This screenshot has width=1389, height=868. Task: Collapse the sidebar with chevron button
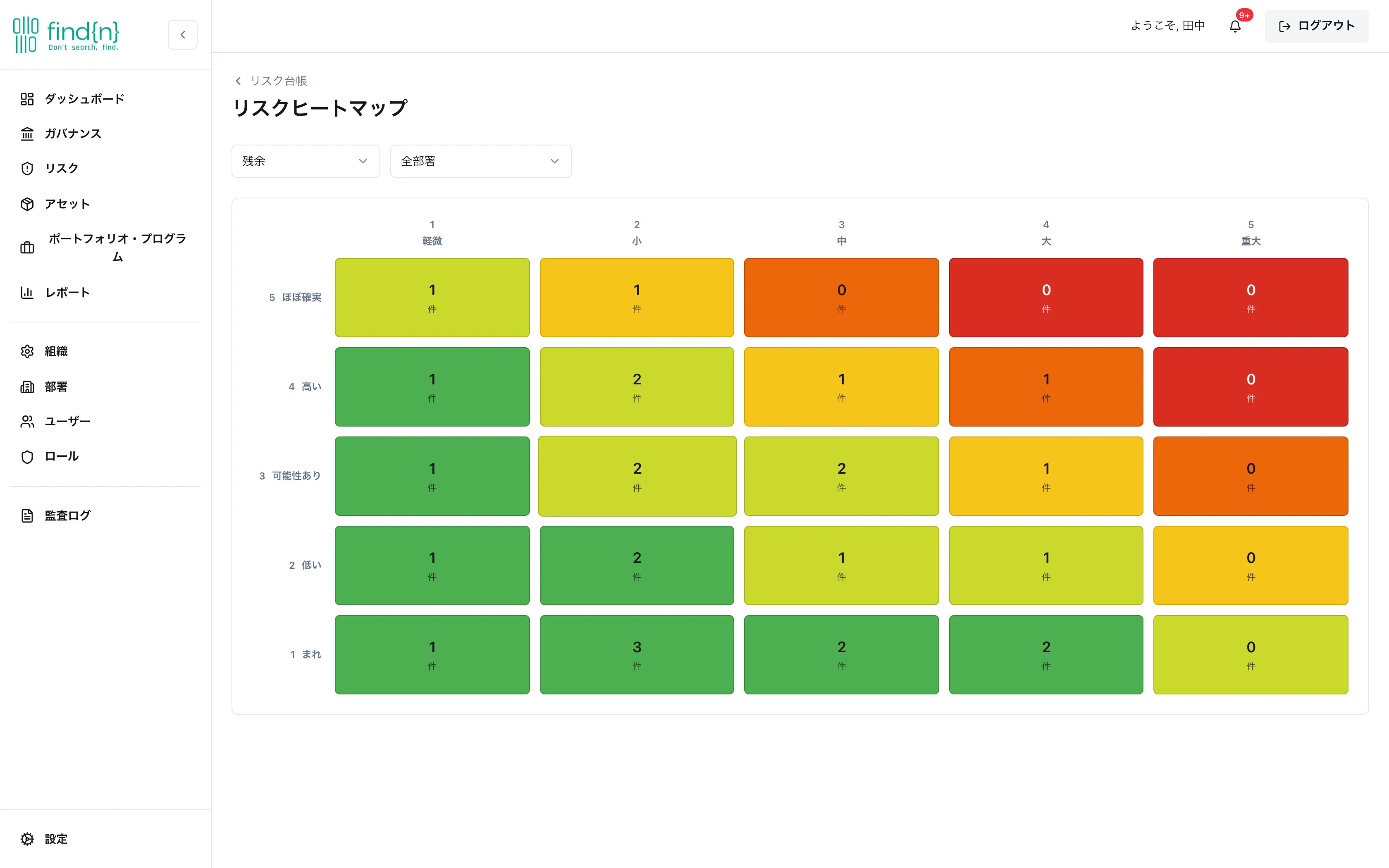[x=183, y=34]
